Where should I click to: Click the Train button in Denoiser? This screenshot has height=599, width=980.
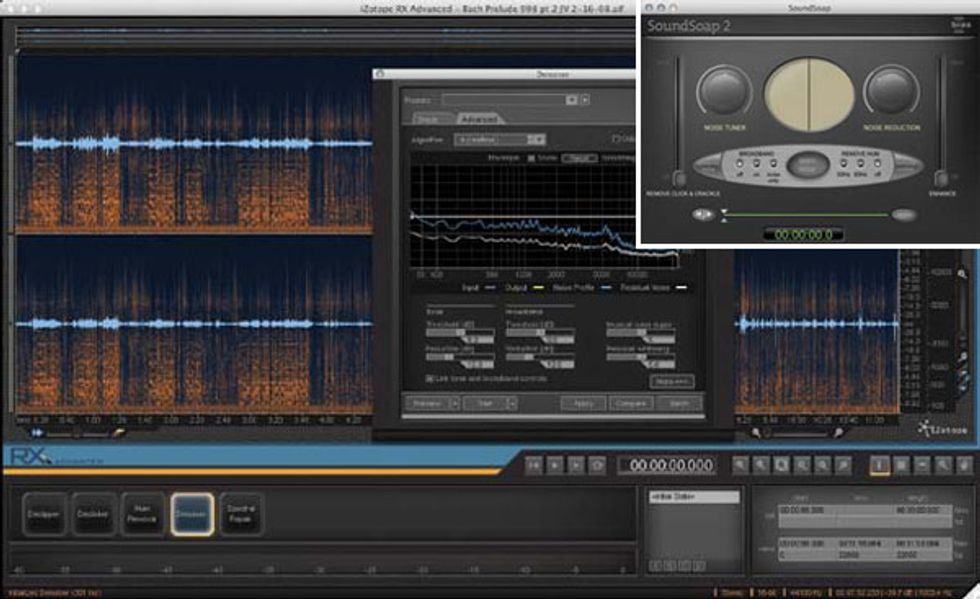click(485, 404)
